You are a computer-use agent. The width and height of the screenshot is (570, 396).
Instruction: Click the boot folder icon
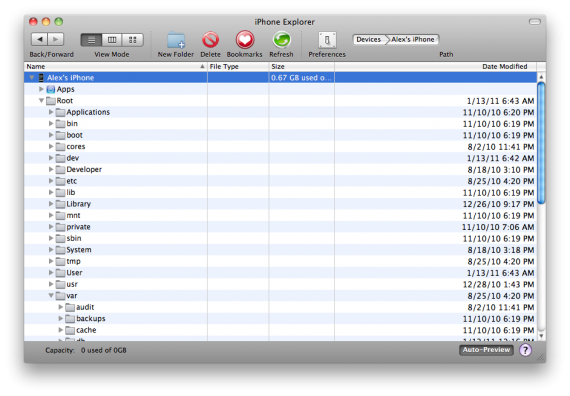pos(60,135)
